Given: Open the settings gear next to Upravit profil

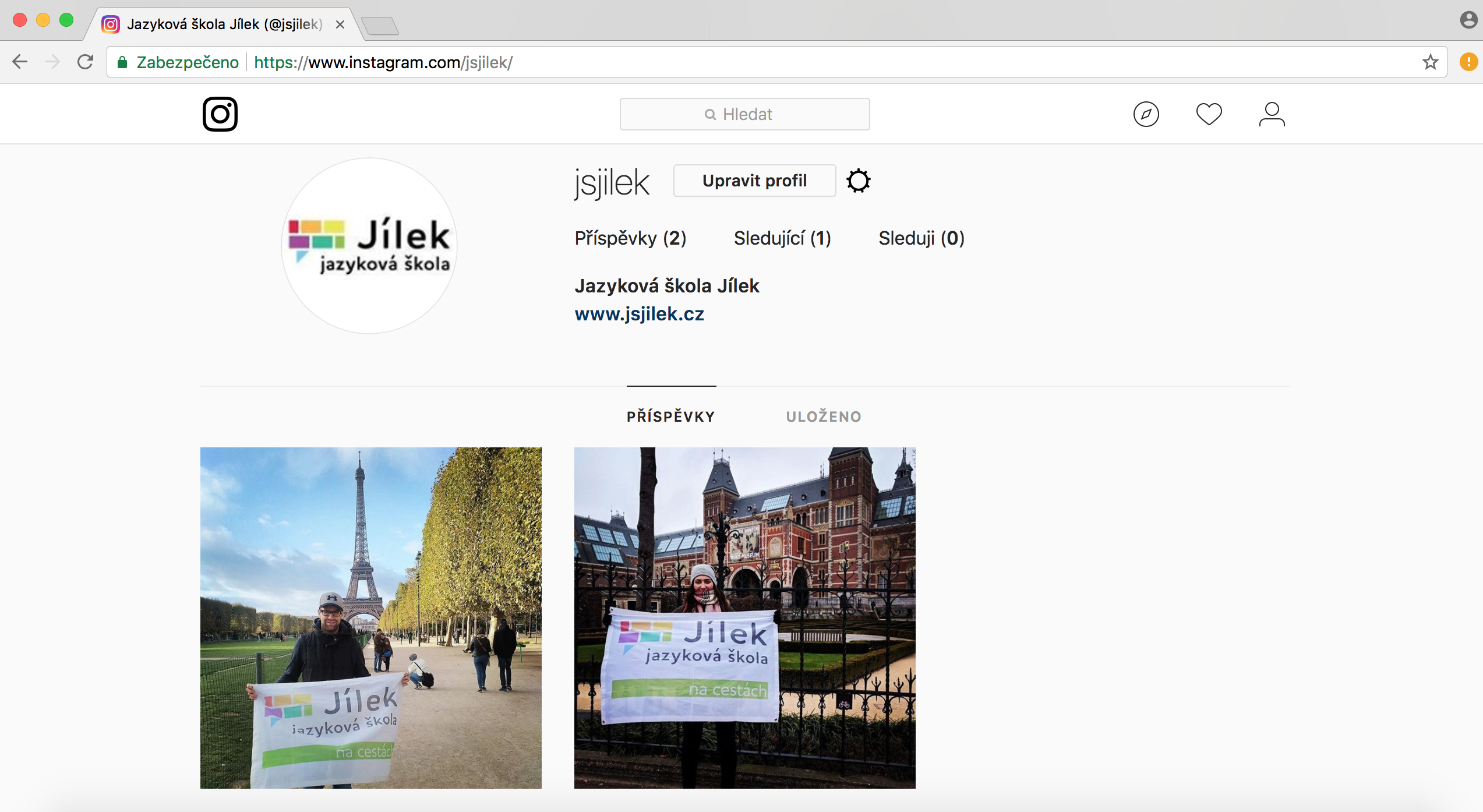Looking at the screenshot, I should click(x=858, y=181).
